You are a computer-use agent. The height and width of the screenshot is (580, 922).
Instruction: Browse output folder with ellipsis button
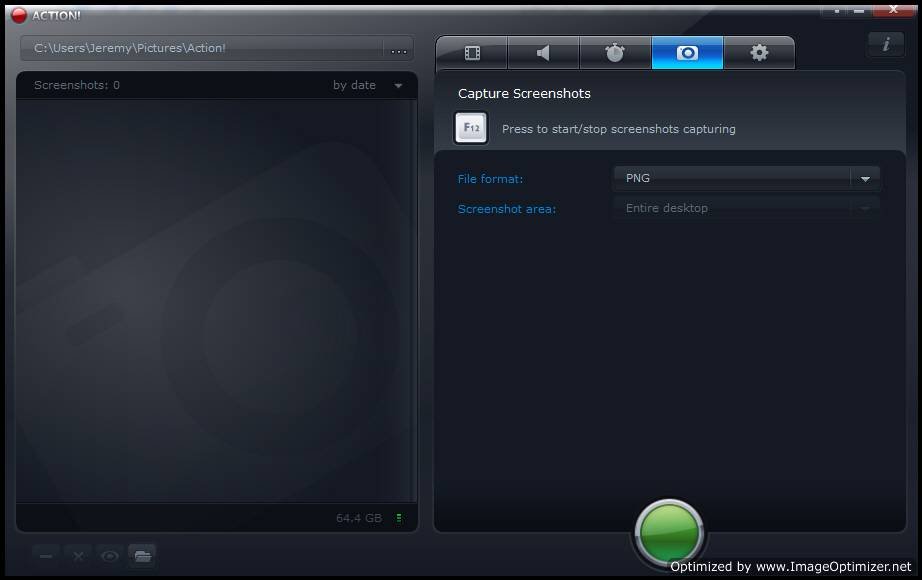pyautogui.click(x=399, y=49)
